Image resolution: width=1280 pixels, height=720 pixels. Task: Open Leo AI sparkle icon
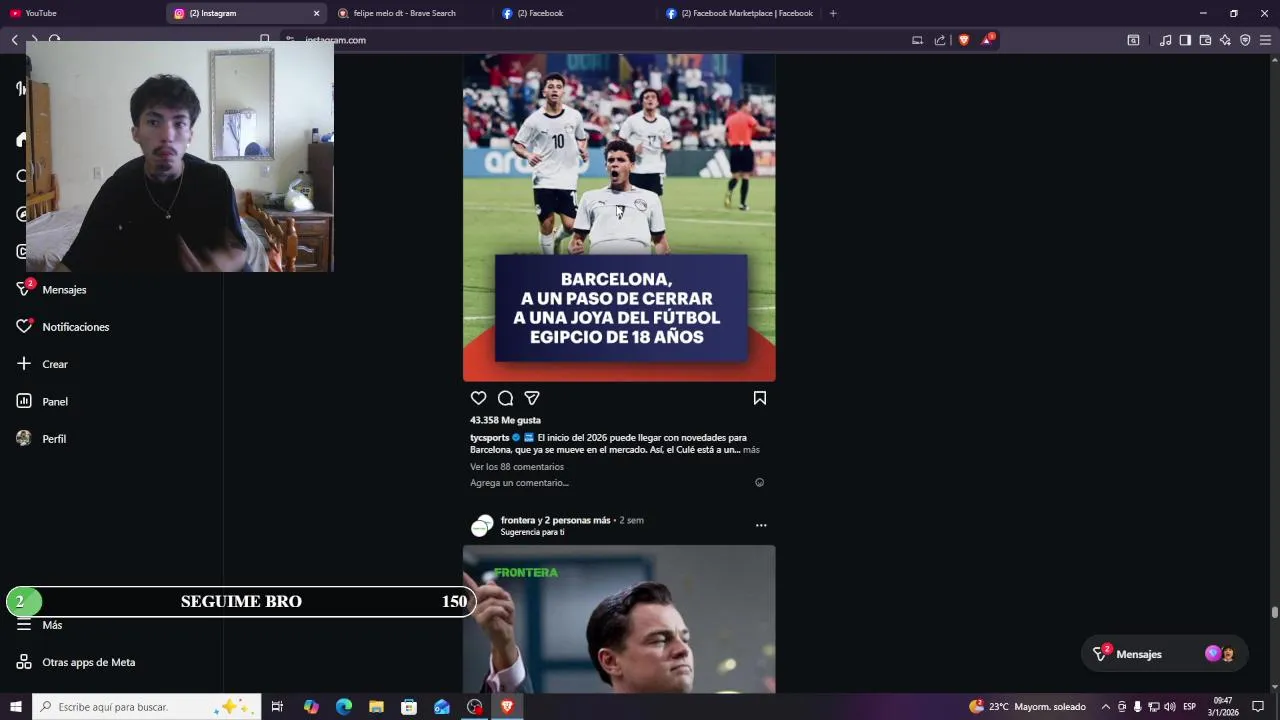1225,40
